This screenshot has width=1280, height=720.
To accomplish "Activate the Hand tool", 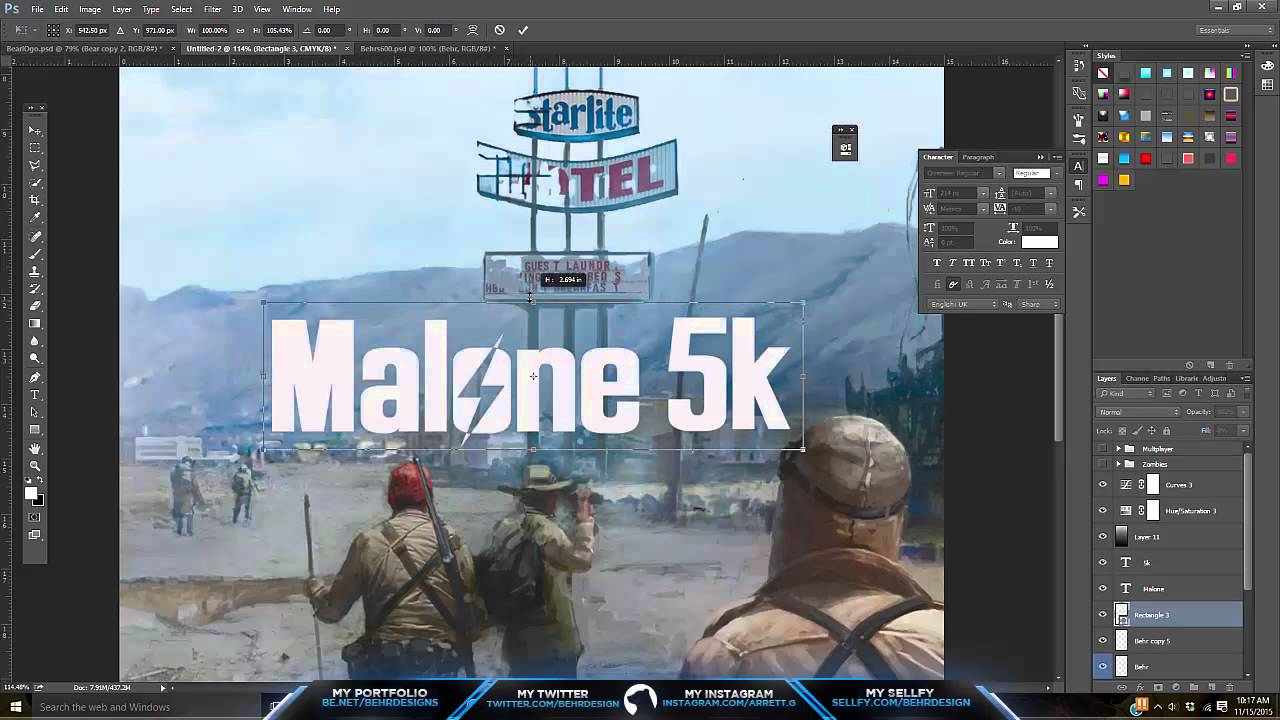I will point(35,449).
